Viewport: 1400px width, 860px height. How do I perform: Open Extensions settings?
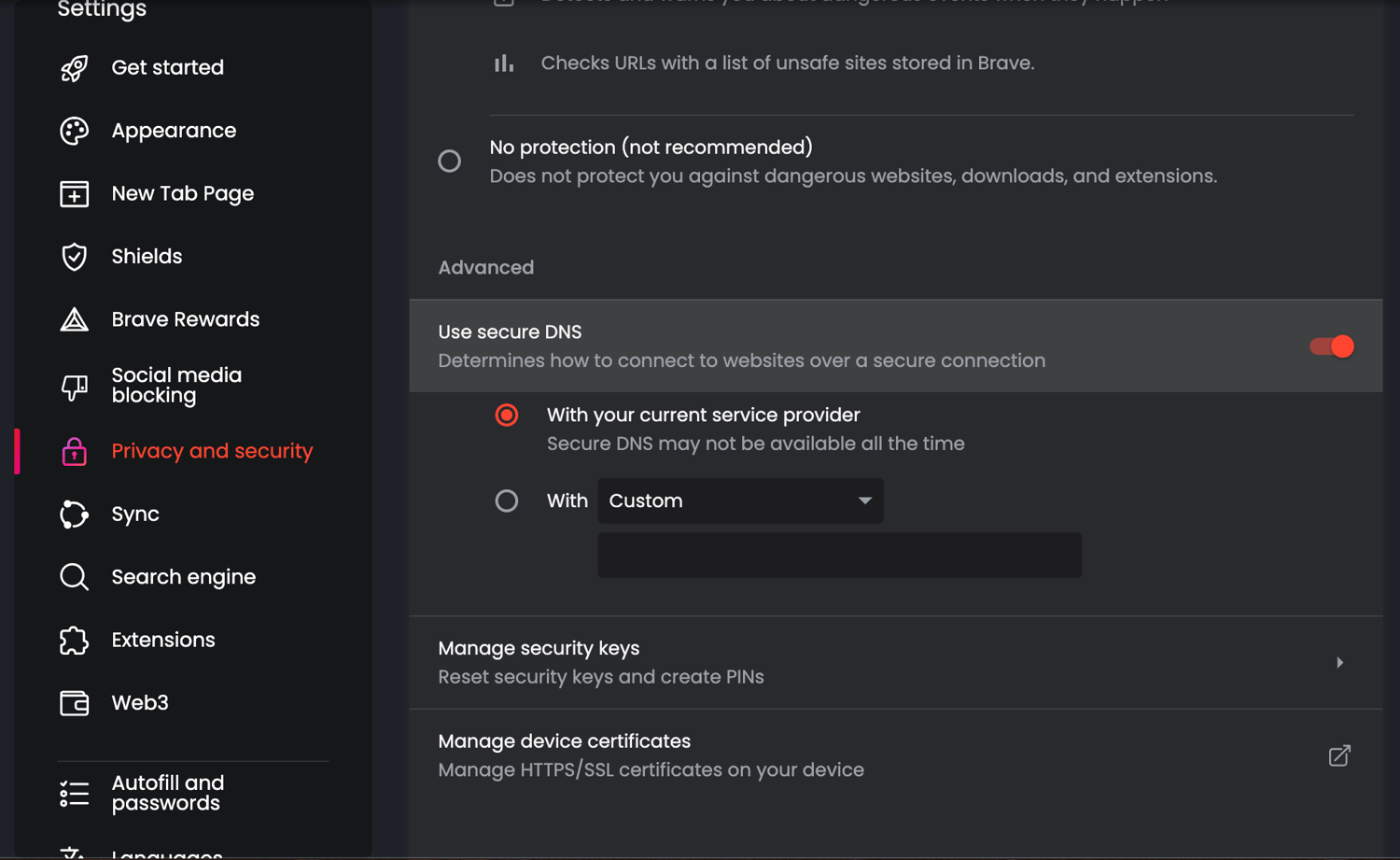[x=163, y=640]
